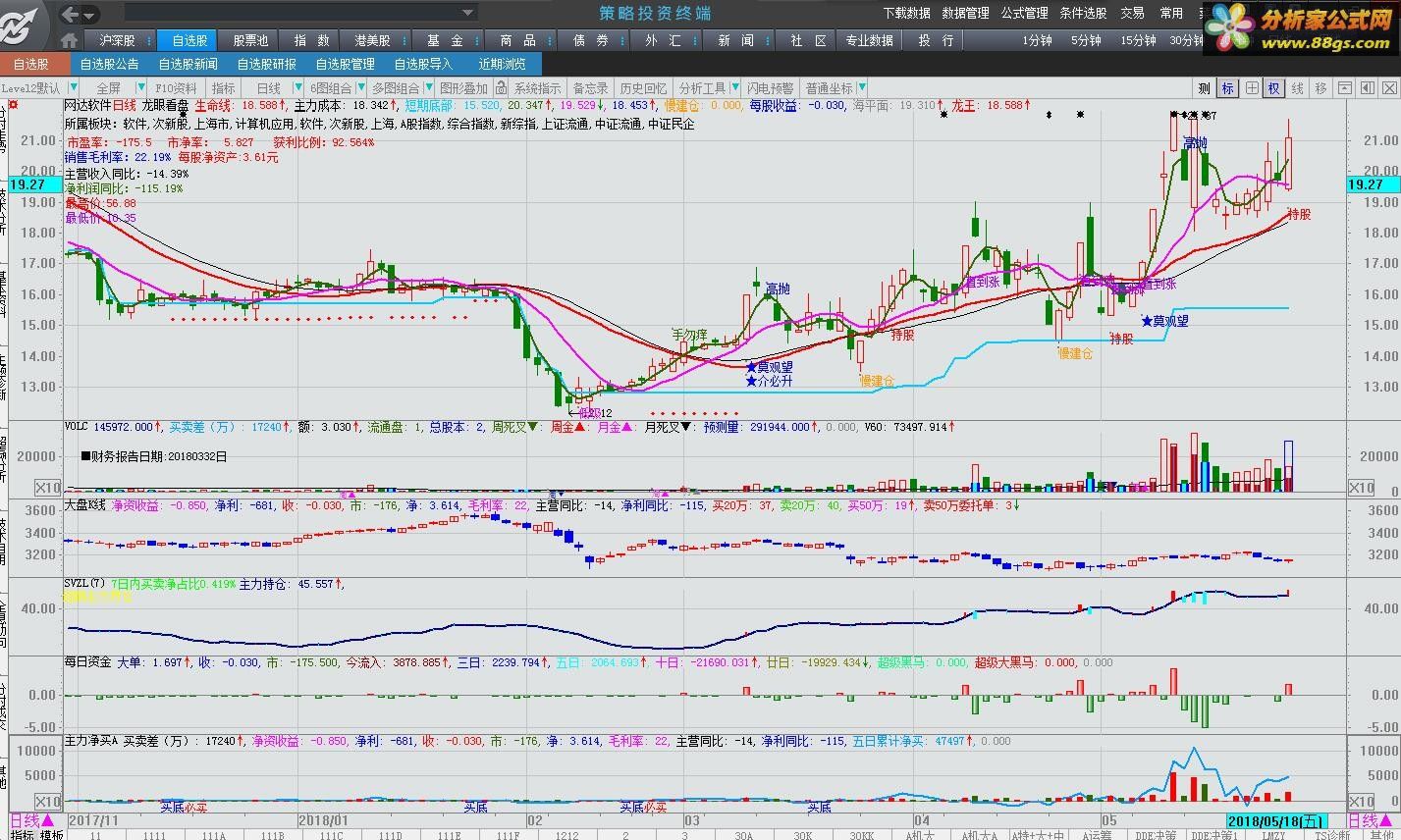Click the X10 button in 主力净买 panel left
The width and height of the screenshot is (1401, 840).
pyautogui.click(x=47, y=802)
